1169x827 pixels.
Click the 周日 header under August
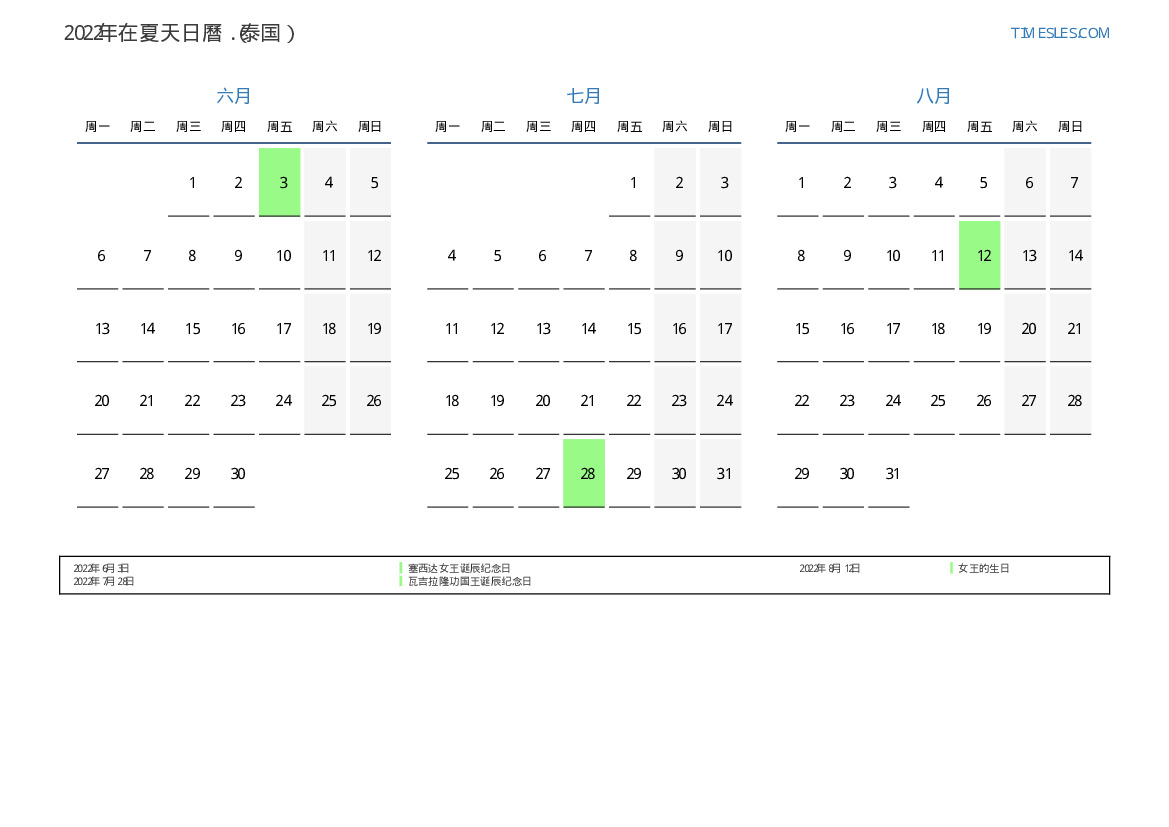click(x=1070, y=127)
